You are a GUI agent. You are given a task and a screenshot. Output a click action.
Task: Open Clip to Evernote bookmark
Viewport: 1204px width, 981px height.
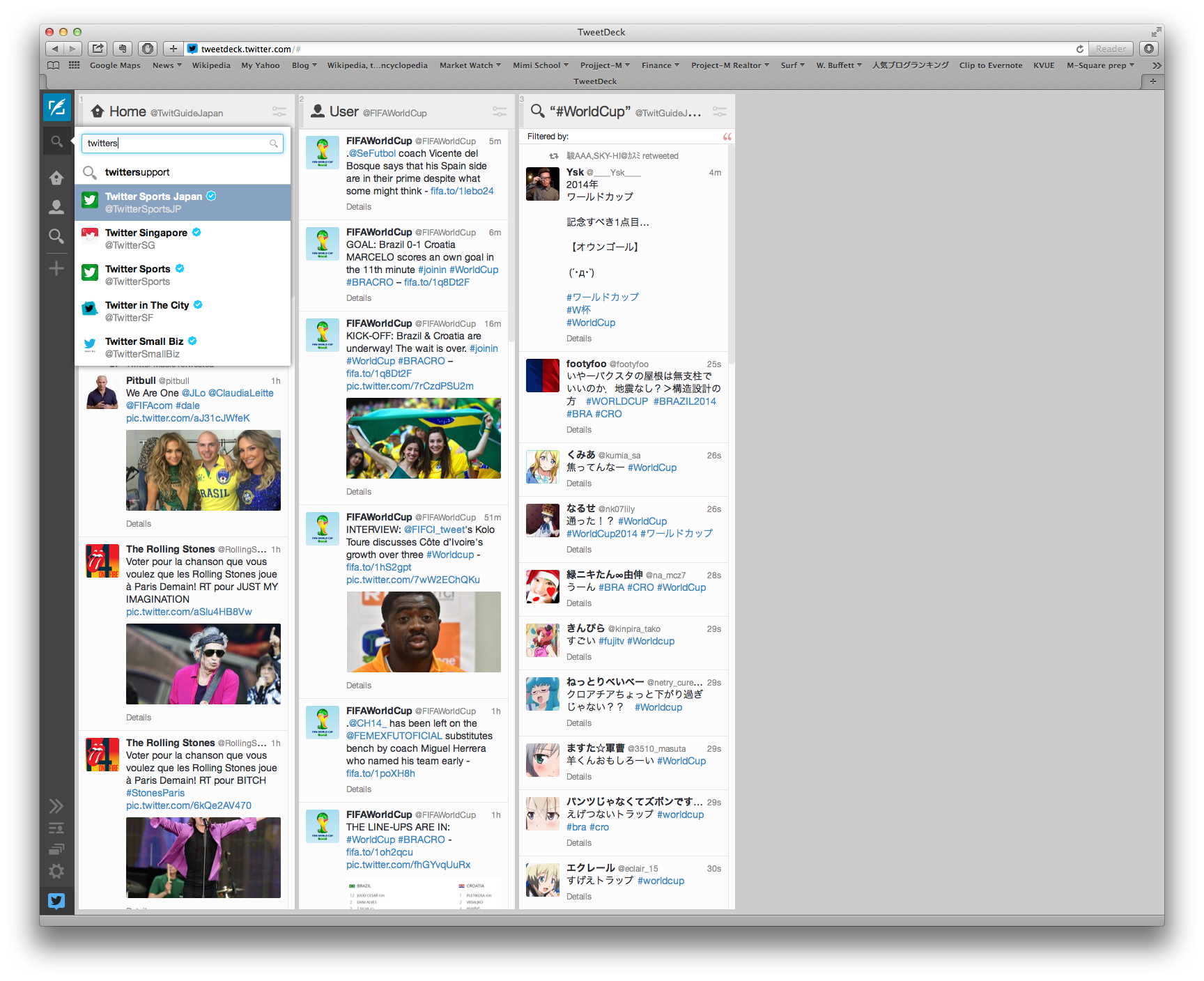pos(991,65)
